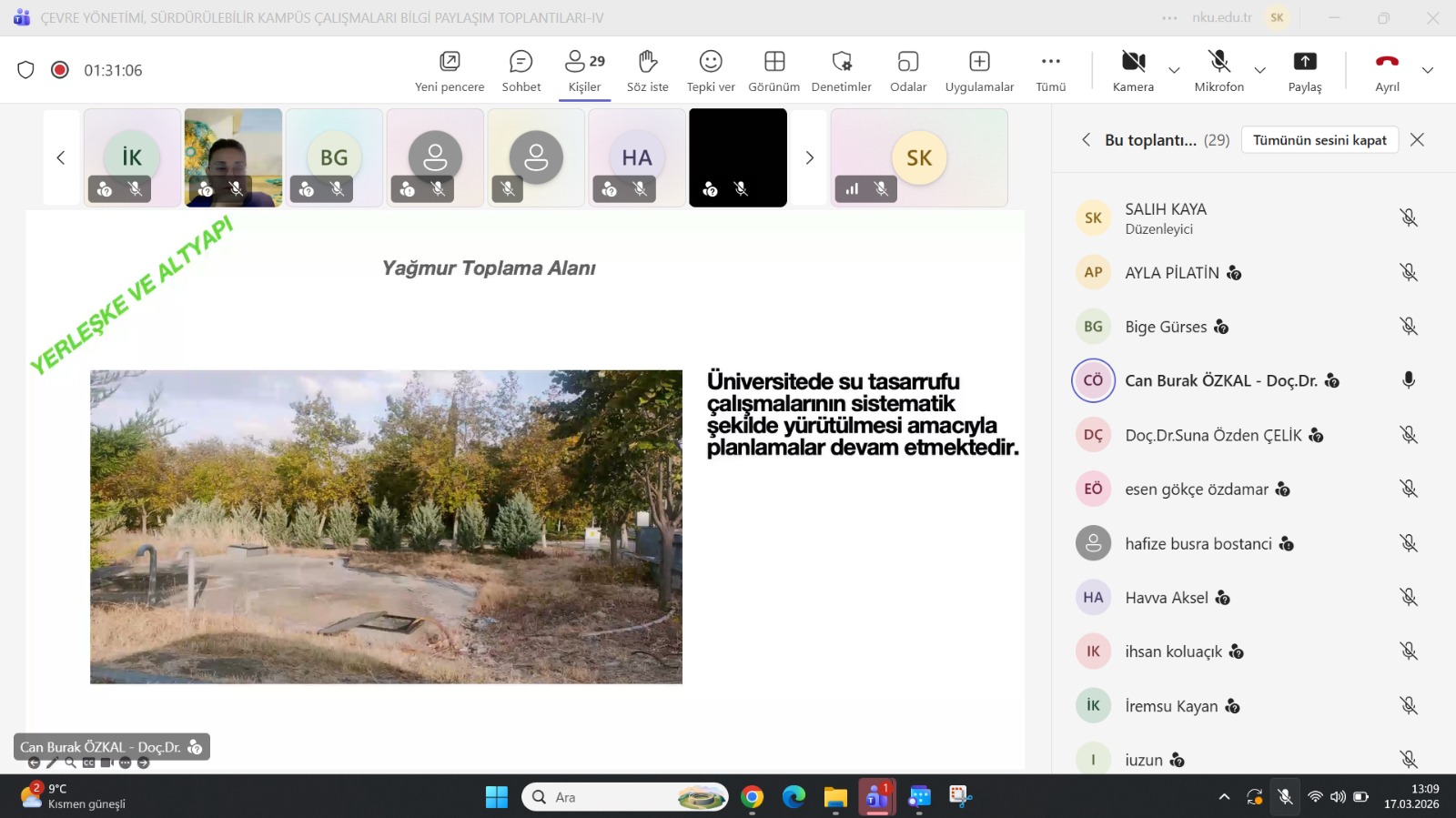Image resolution: width=1456 pixels, height=818 pixels.
Task: Expand the Kamera options dropdown arrow
Action: click(1174, 70)
